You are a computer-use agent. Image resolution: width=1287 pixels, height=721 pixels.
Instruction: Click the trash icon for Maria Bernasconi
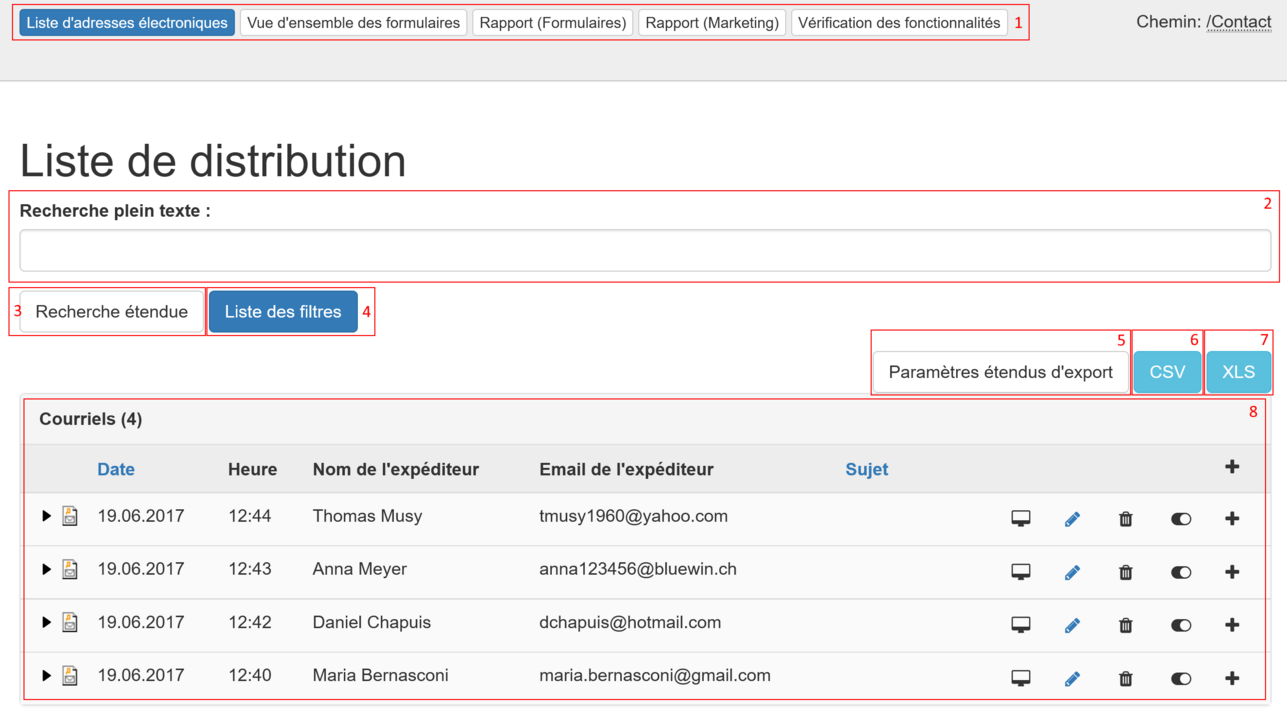coord(1125,678)
